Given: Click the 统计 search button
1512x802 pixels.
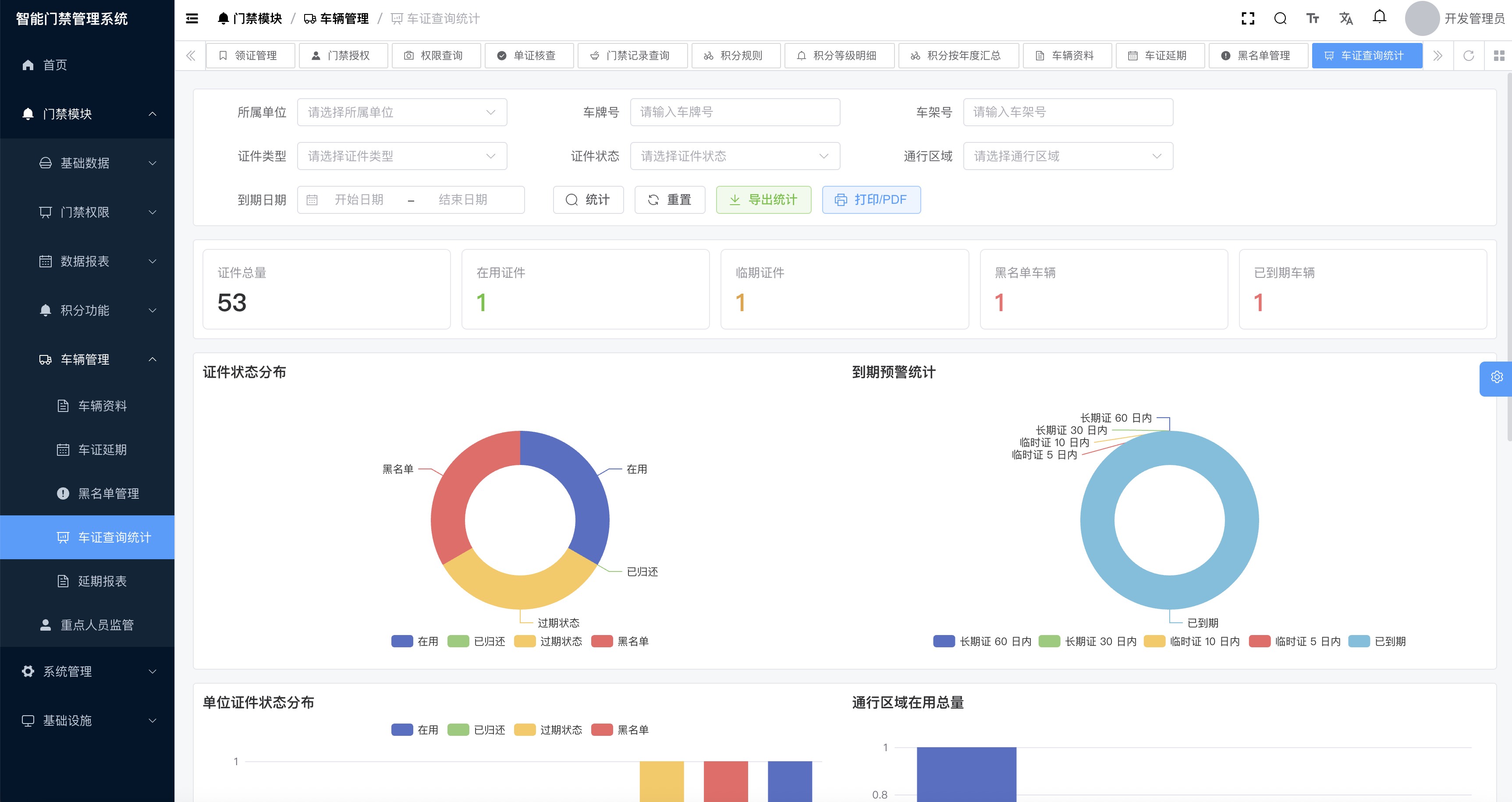Looking at the screenshot, I should (588, 200).
